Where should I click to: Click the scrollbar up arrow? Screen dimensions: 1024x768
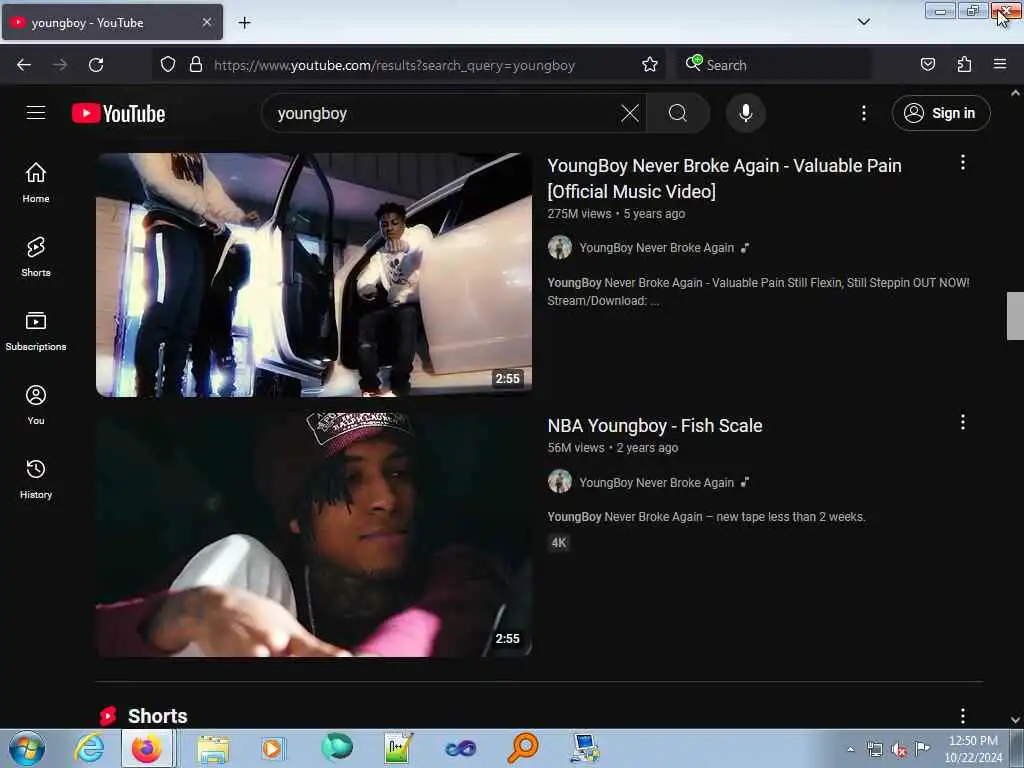1015,93
